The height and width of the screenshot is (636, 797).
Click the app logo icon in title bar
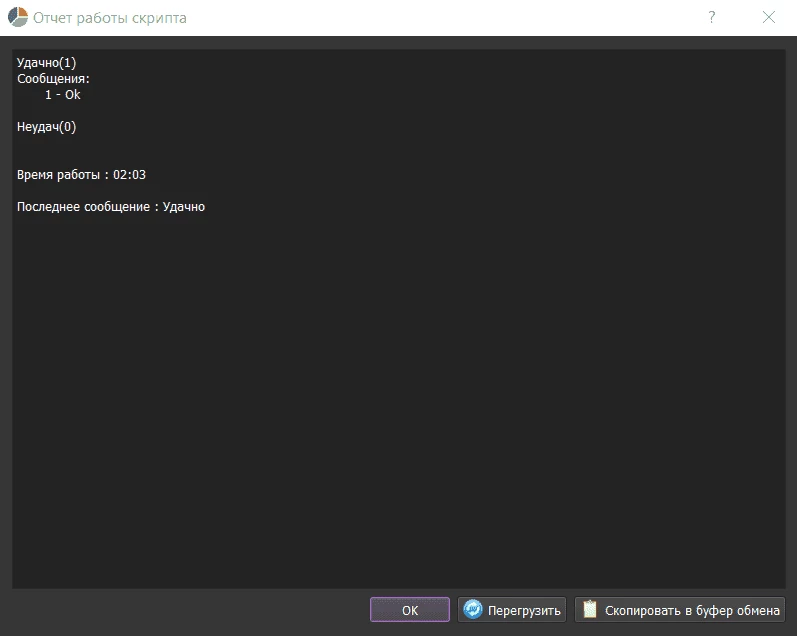tap(18, 17)
